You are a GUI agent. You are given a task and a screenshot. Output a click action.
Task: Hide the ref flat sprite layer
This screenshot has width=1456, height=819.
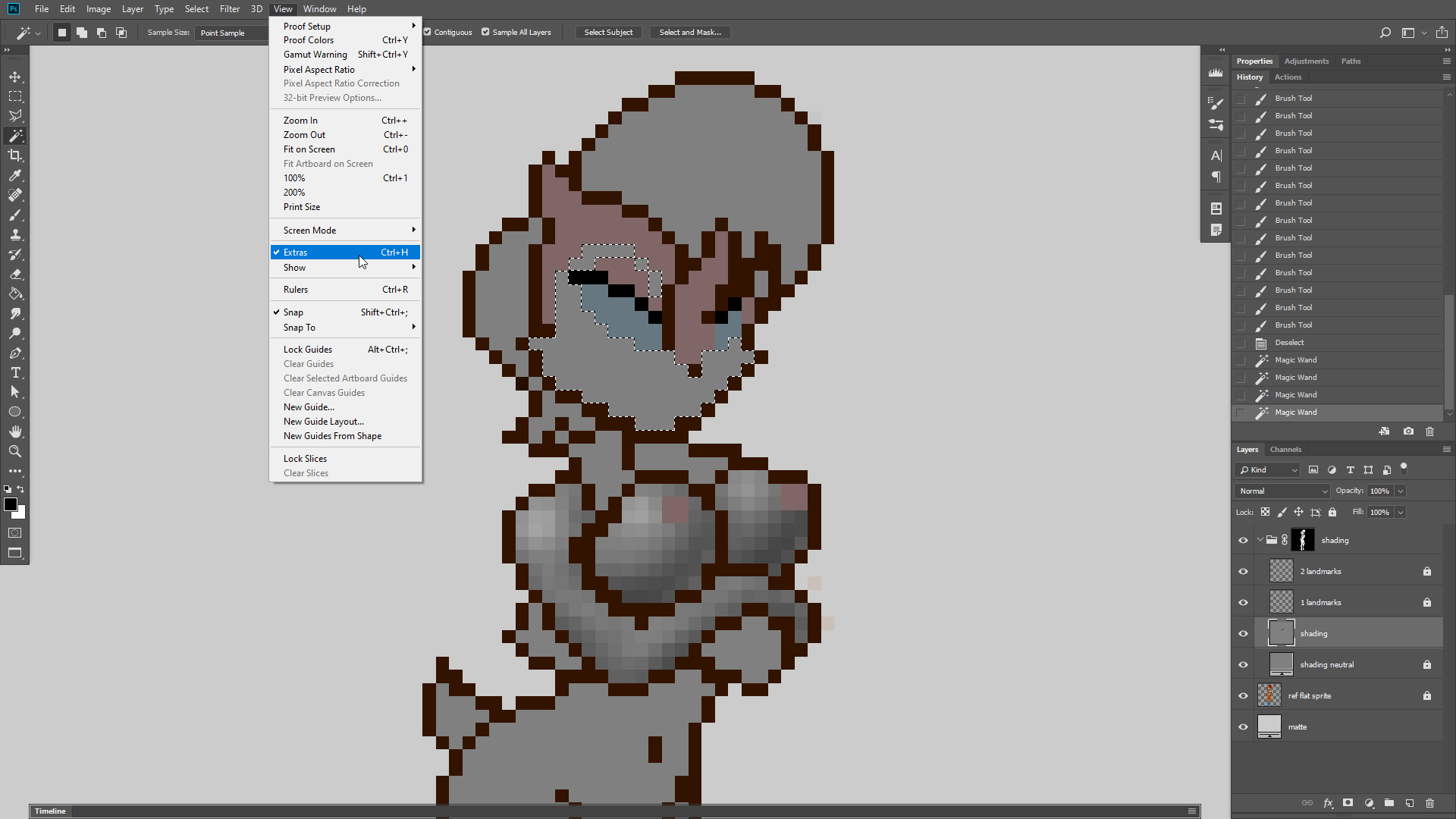1243,695
